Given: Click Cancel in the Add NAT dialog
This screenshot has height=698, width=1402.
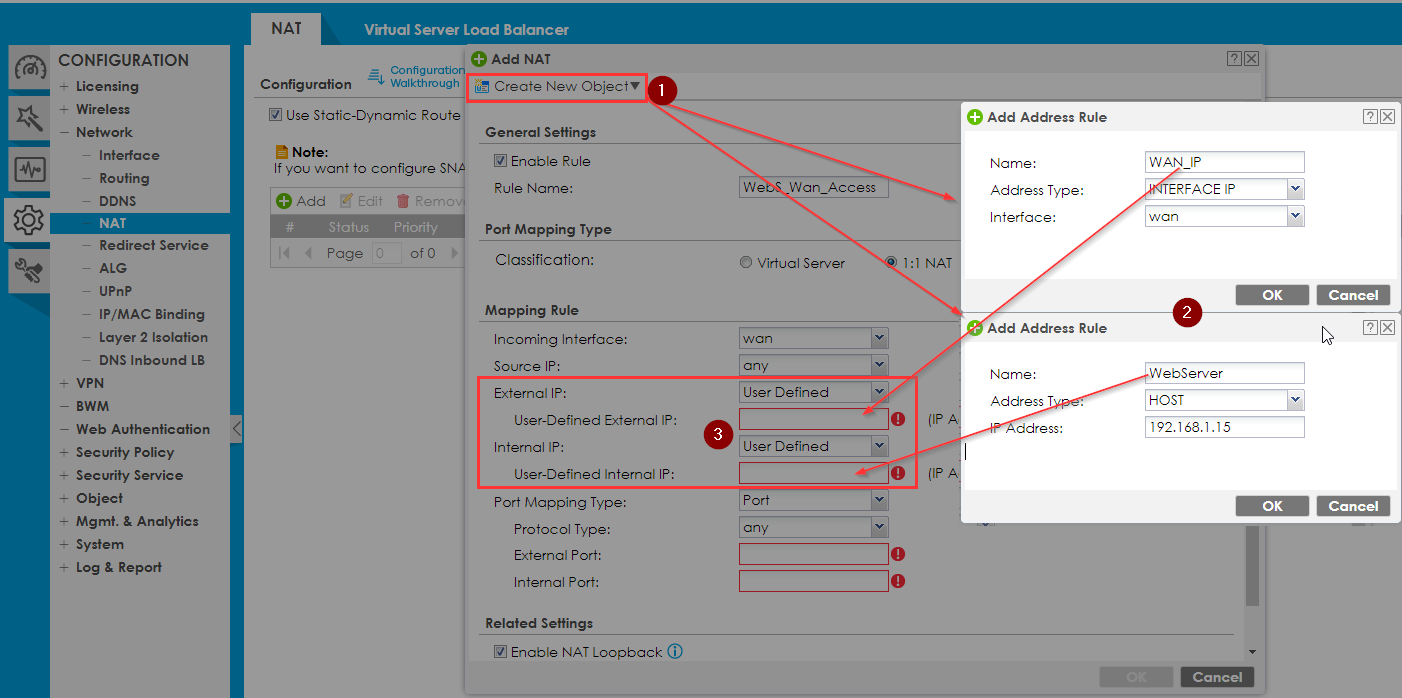Looking at the screenshot, I should tap(1217, 677).
